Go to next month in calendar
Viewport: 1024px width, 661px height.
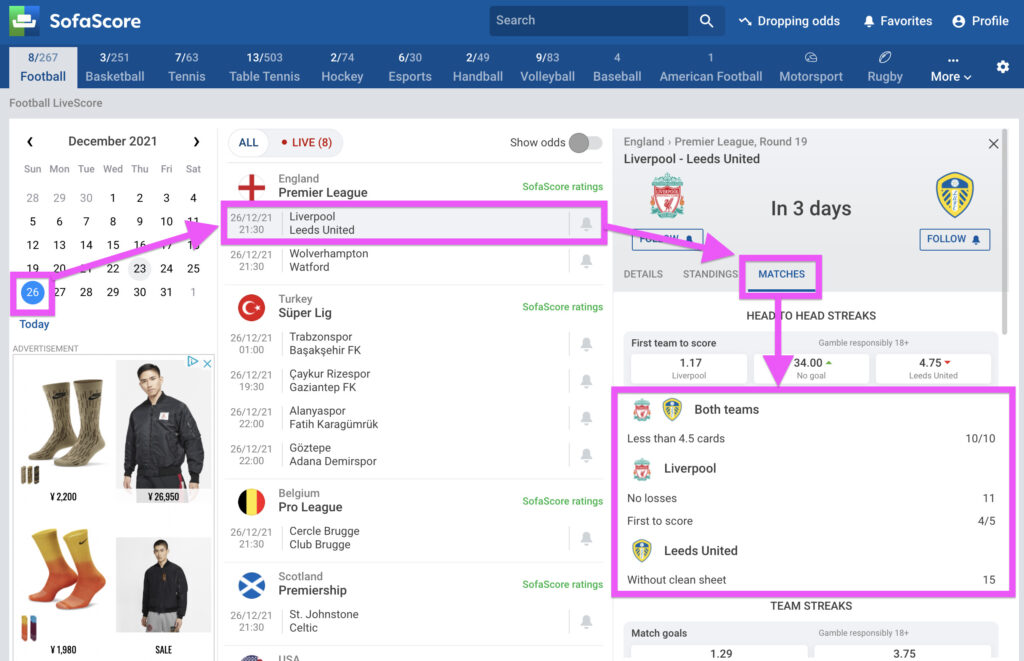click(196, 141)
